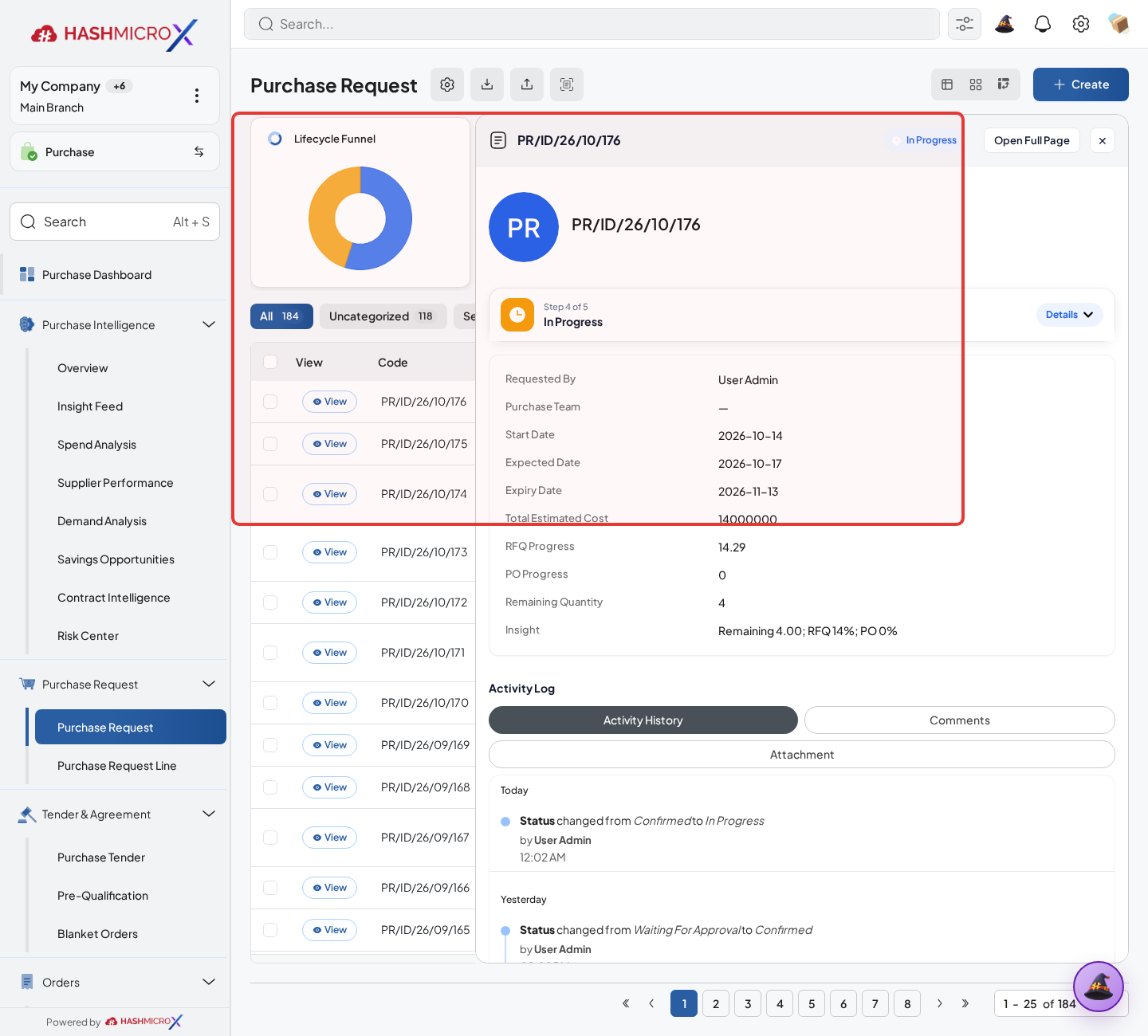1148x1036 pixels.
Task: Open page settings gear beside Purchase Request title
Action: click(x=447, y=84)
